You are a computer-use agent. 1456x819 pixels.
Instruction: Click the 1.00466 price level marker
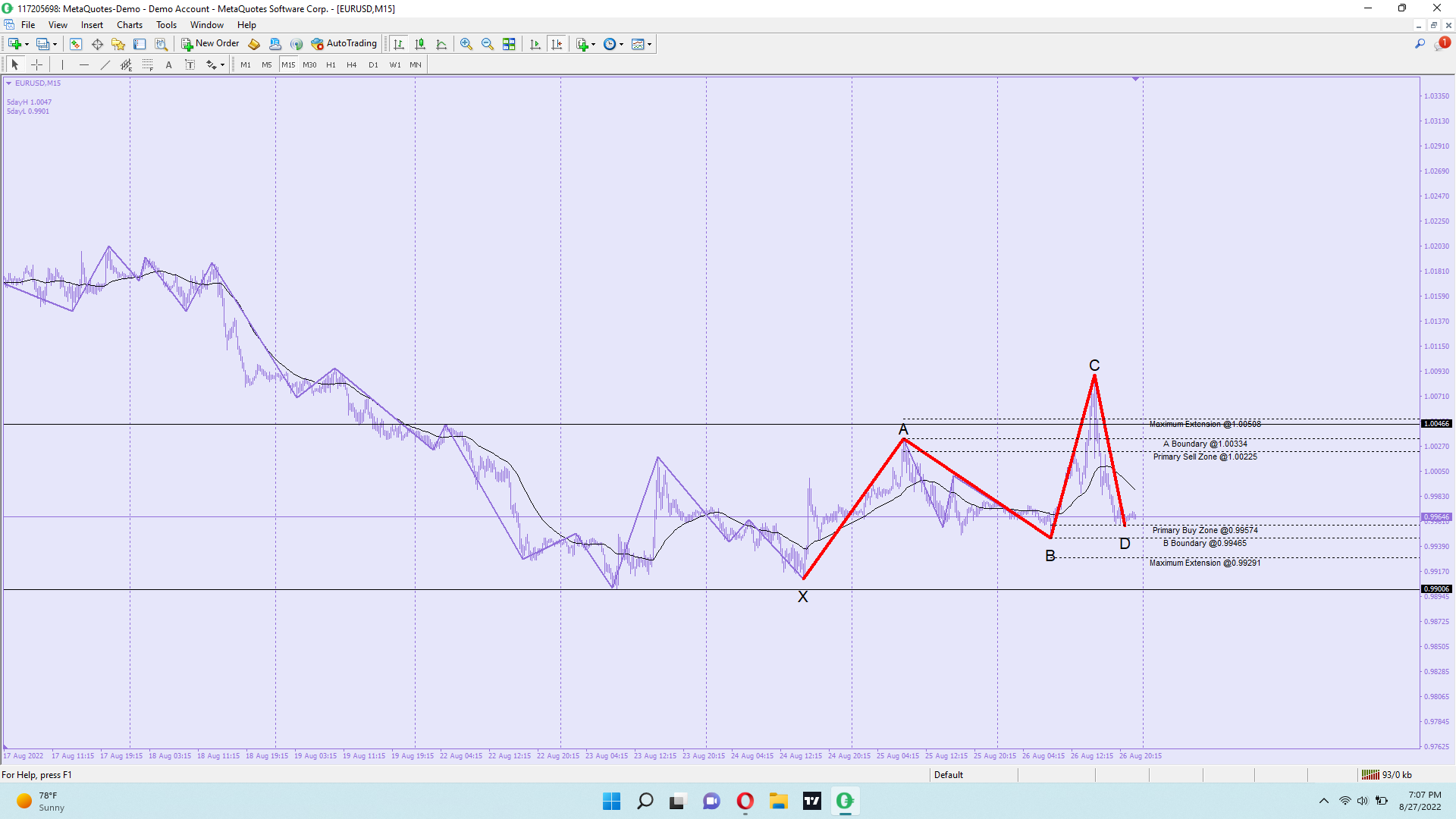(1436, 424)
